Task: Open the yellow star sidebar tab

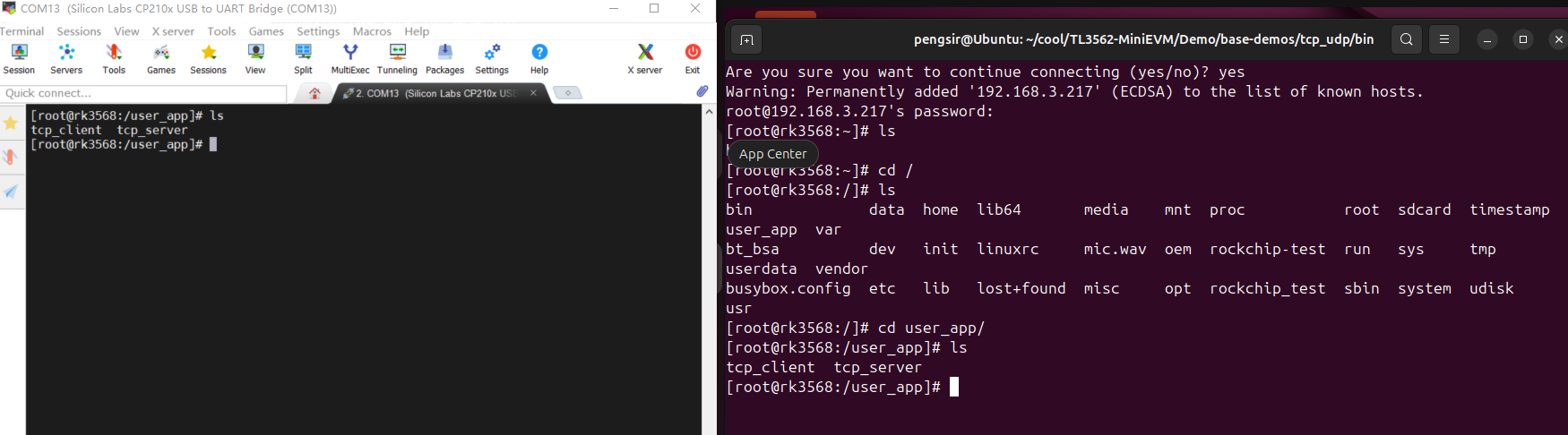Action: coord(11,124)
